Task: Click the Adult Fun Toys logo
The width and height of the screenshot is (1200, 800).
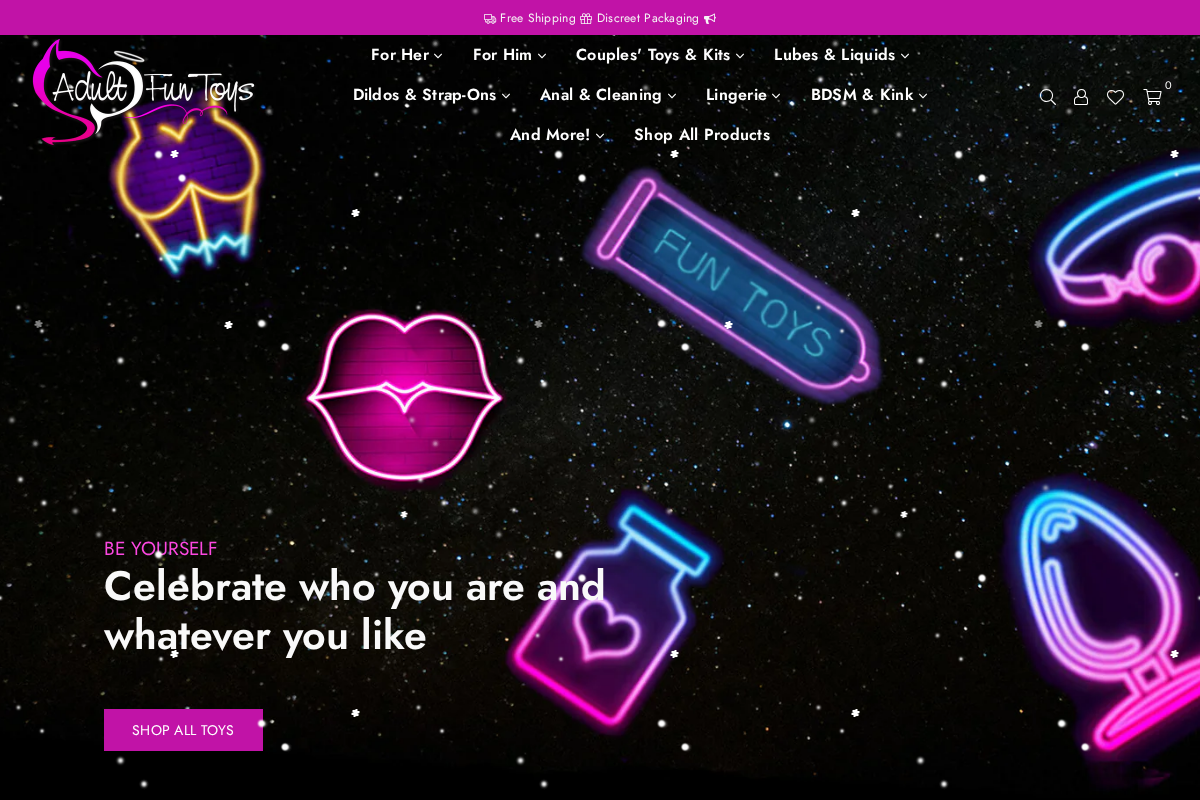Action: tap(145, 92)
